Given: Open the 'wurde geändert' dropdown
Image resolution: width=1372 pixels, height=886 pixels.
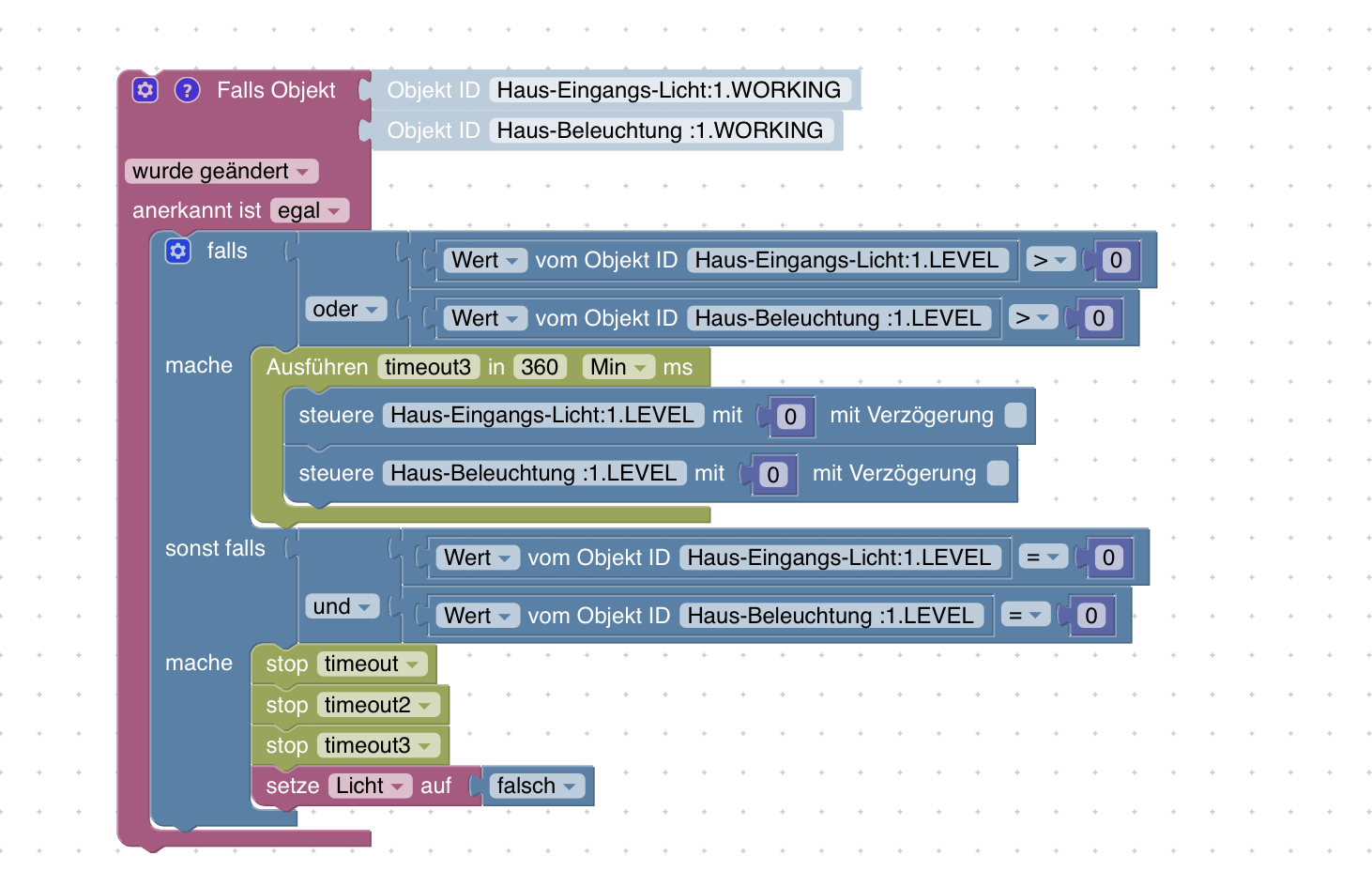Looking at the screenshot, I should pos(221,171).
